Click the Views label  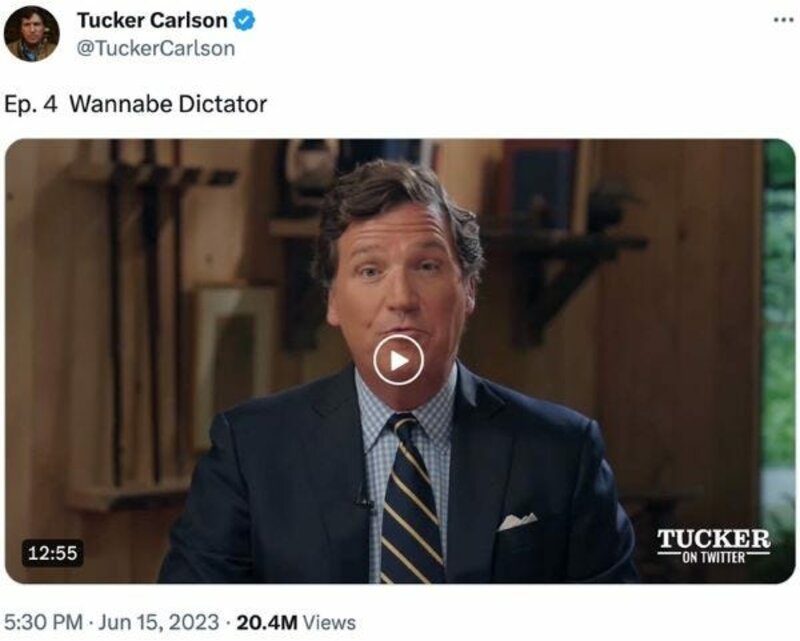[328, 622]
